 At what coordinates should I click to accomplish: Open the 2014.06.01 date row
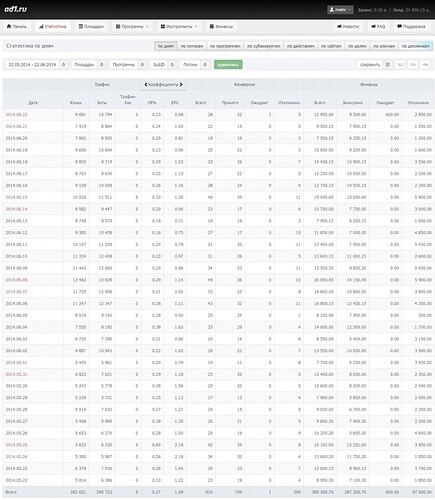(x=16, y=362)
